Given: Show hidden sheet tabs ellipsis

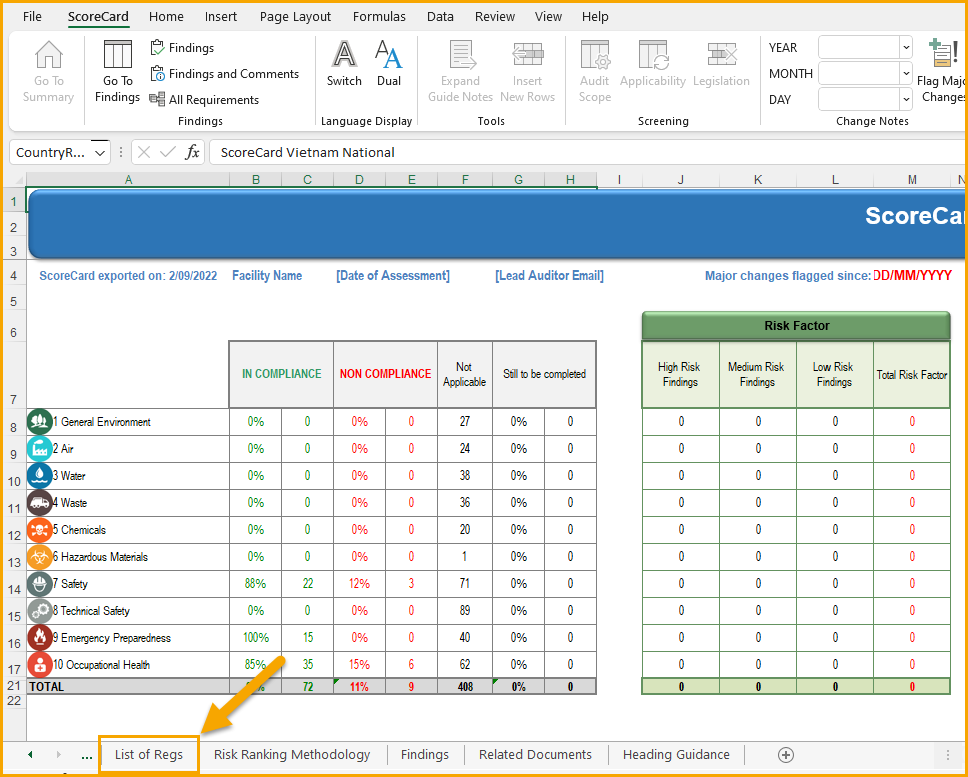Looking at the screenshot, I should [87, 755].
